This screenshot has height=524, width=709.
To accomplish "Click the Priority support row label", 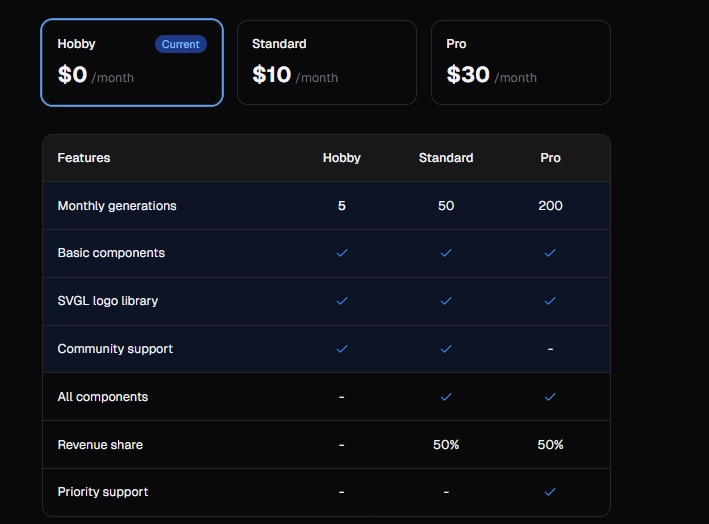I will coord(103,492).
